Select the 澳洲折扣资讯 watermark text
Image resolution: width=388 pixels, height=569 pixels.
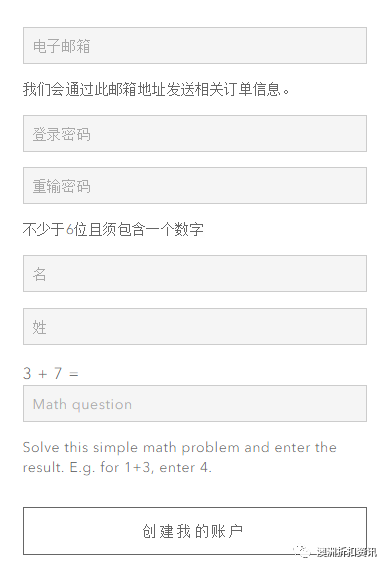coord(346,552)
